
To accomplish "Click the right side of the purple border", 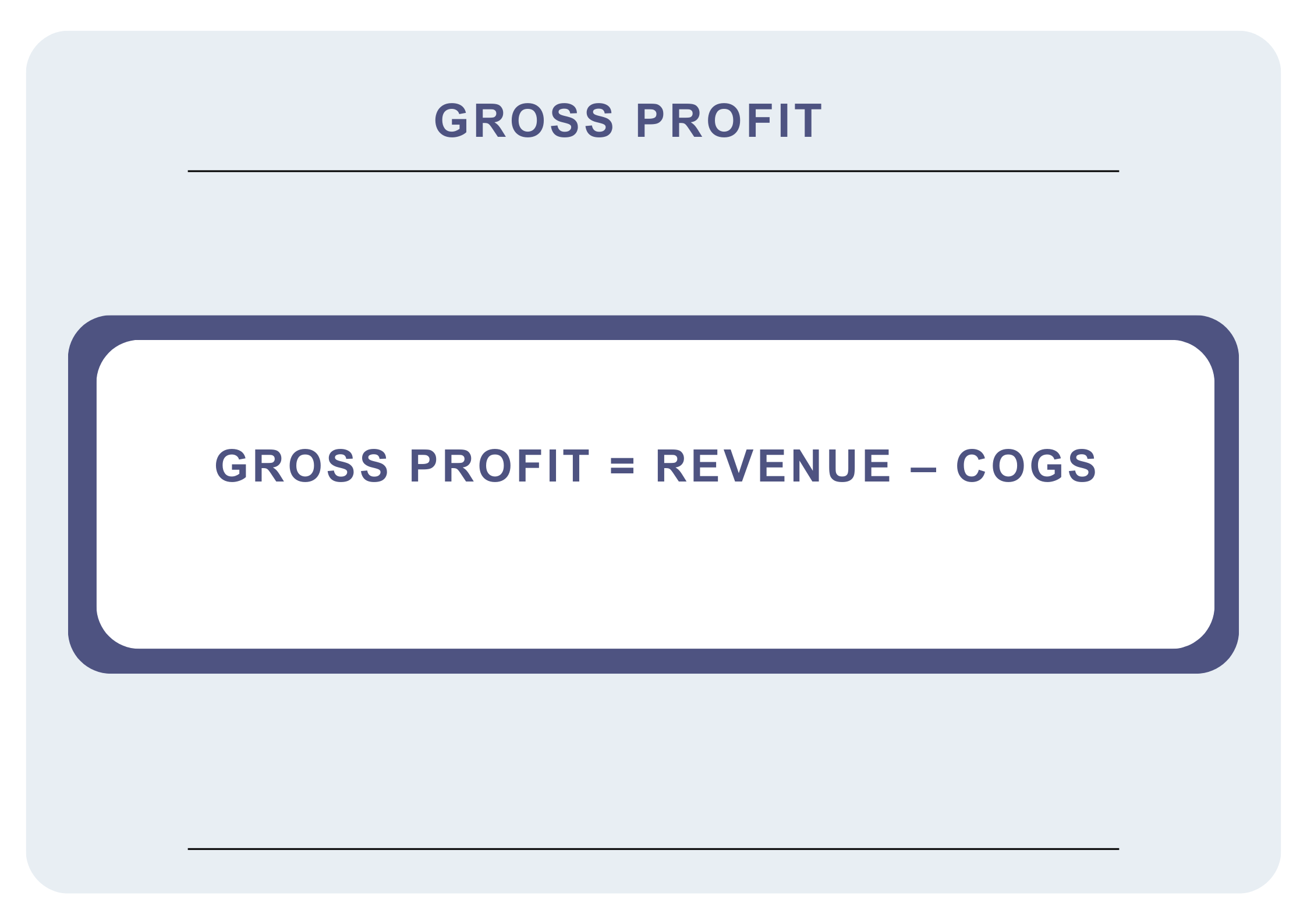I will click(x=1226, y=495).
